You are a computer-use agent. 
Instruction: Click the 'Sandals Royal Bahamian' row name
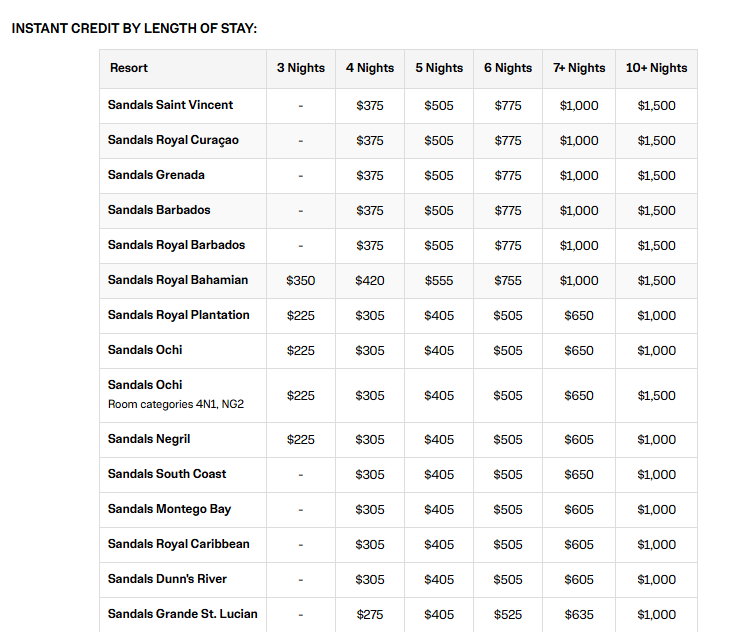(178, 280)
